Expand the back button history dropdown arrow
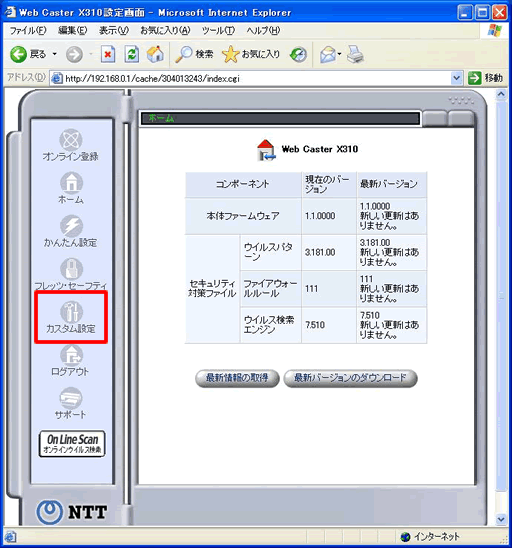Viewport: 512px width, 548px height. [x=55, y=54]
